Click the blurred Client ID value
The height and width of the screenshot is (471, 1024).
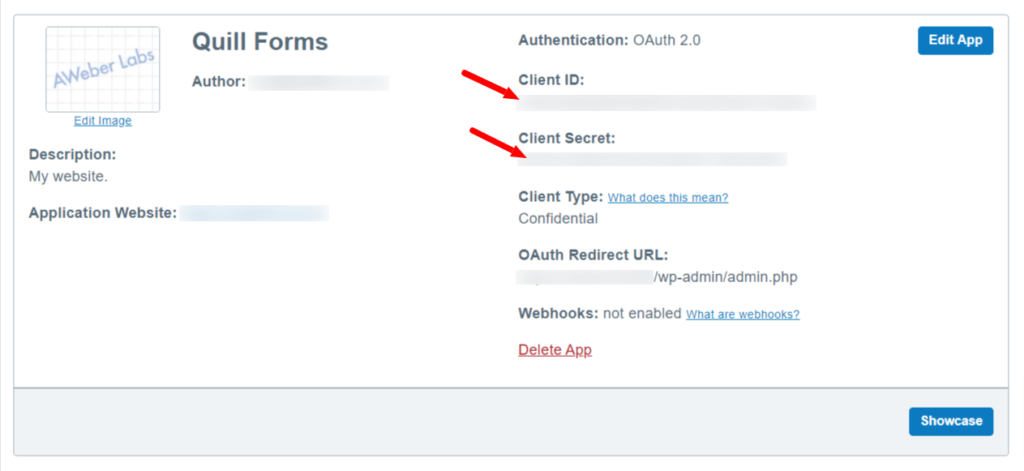pos(667,103)
